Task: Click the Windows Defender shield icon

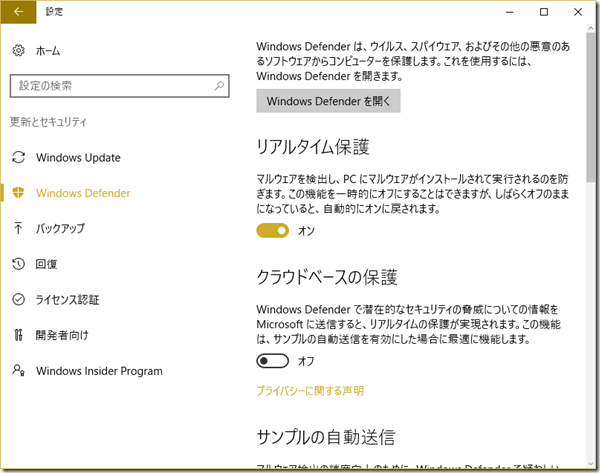Action: pos(18,192)
